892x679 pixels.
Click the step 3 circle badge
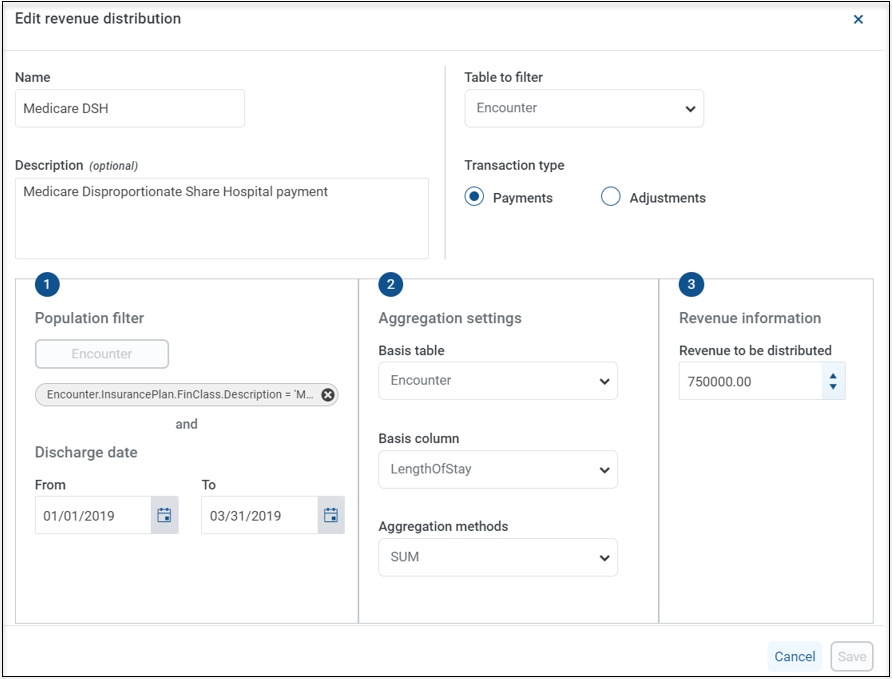tap(691, 284)
